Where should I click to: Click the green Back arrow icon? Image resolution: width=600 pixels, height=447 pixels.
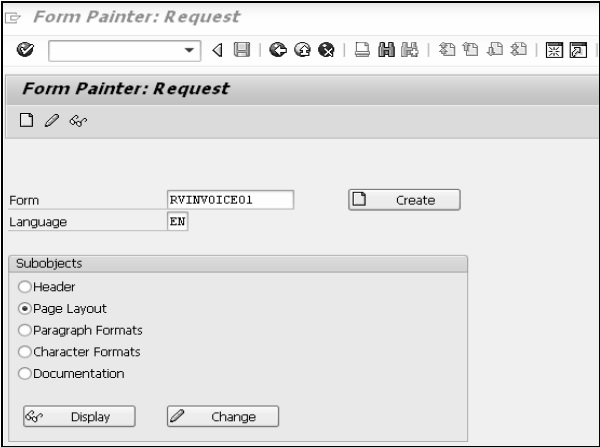[x=277, y=50]
